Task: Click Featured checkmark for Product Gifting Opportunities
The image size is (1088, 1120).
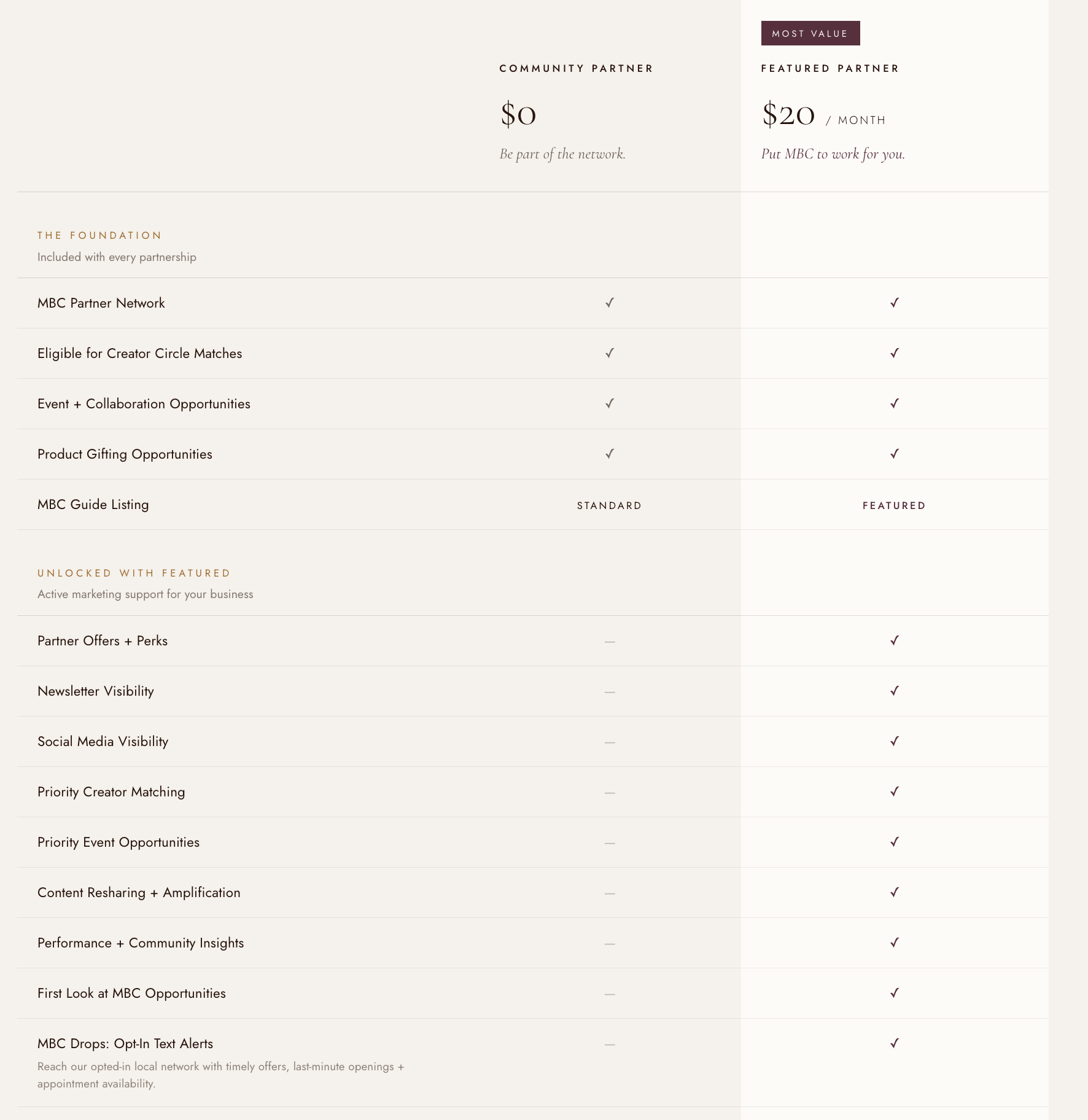Action: [x=895, y=454]
